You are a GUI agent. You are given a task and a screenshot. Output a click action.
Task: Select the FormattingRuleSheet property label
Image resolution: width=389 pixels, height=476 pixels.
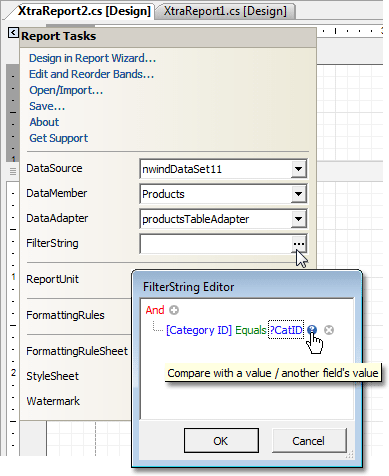tap(77, 351)
